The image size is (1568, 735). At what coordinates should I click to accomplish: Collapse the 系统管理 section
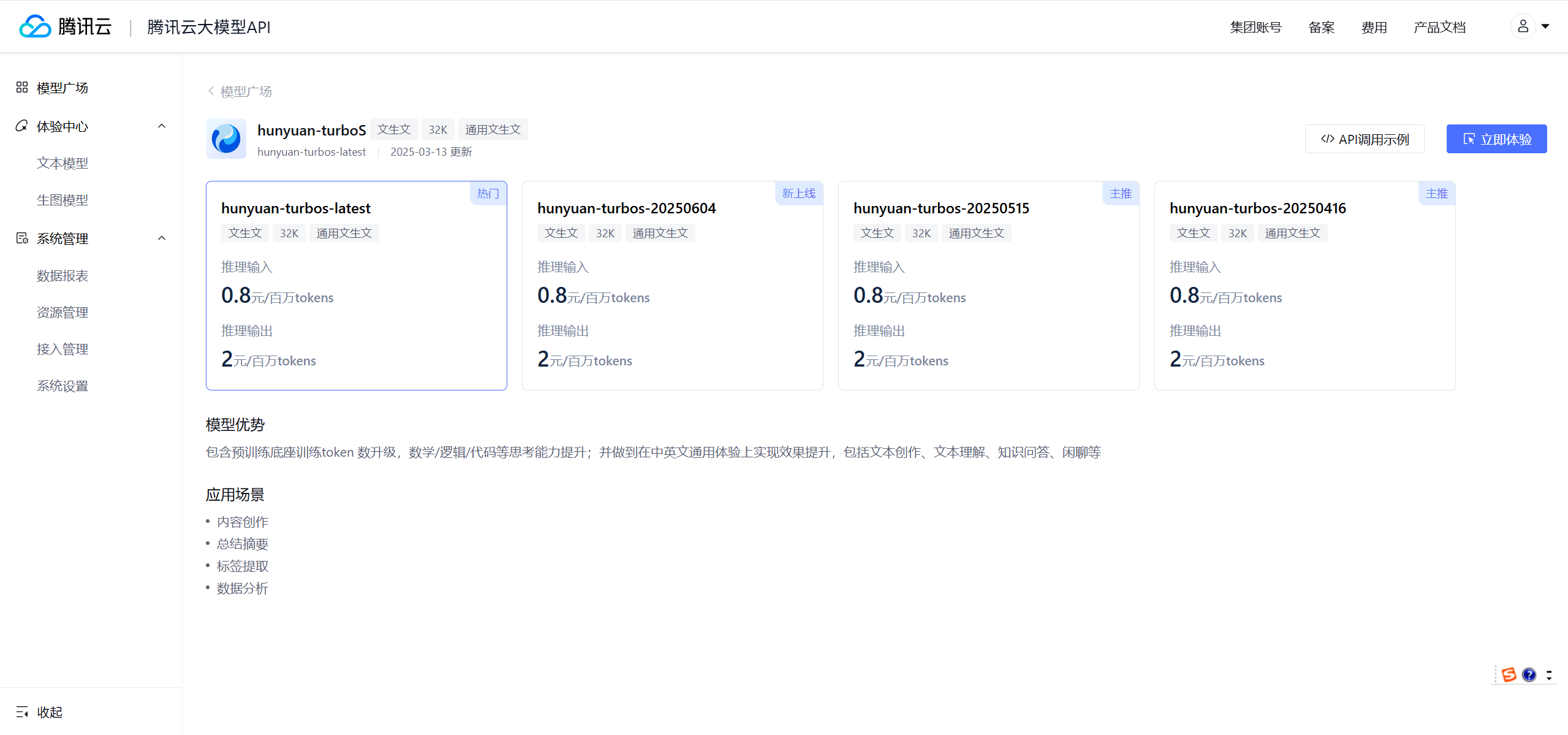[x=162, y=238]
